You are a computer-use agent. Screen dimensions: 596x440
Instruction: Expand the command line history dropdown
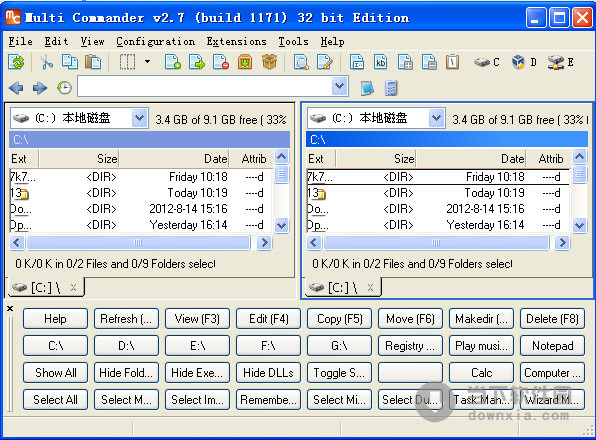[x=339, y=86]
